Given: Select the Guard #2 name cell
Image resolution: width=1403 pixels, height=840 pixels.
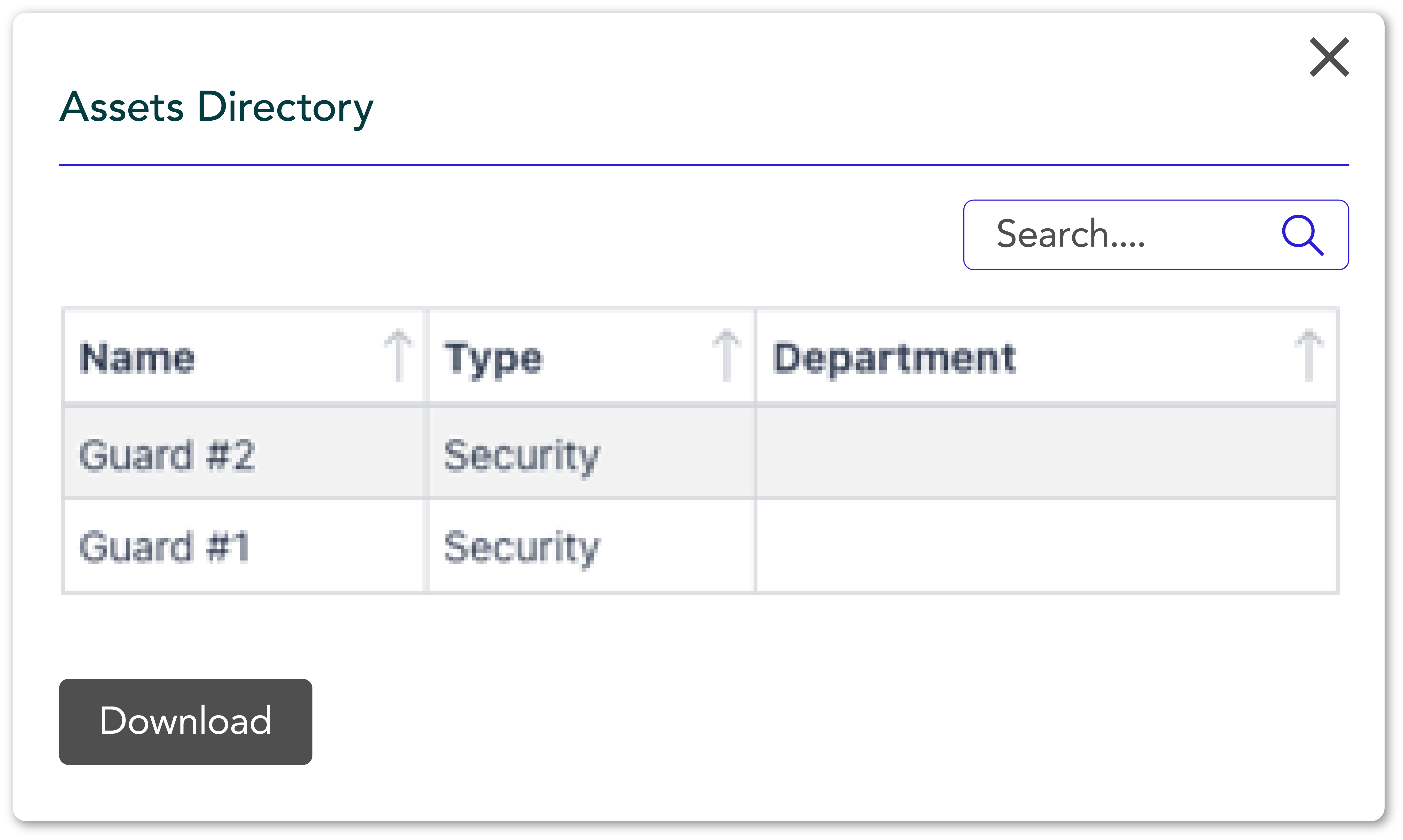Looking at the screenshot, I should pyautogui.click(x=168, y=455).
